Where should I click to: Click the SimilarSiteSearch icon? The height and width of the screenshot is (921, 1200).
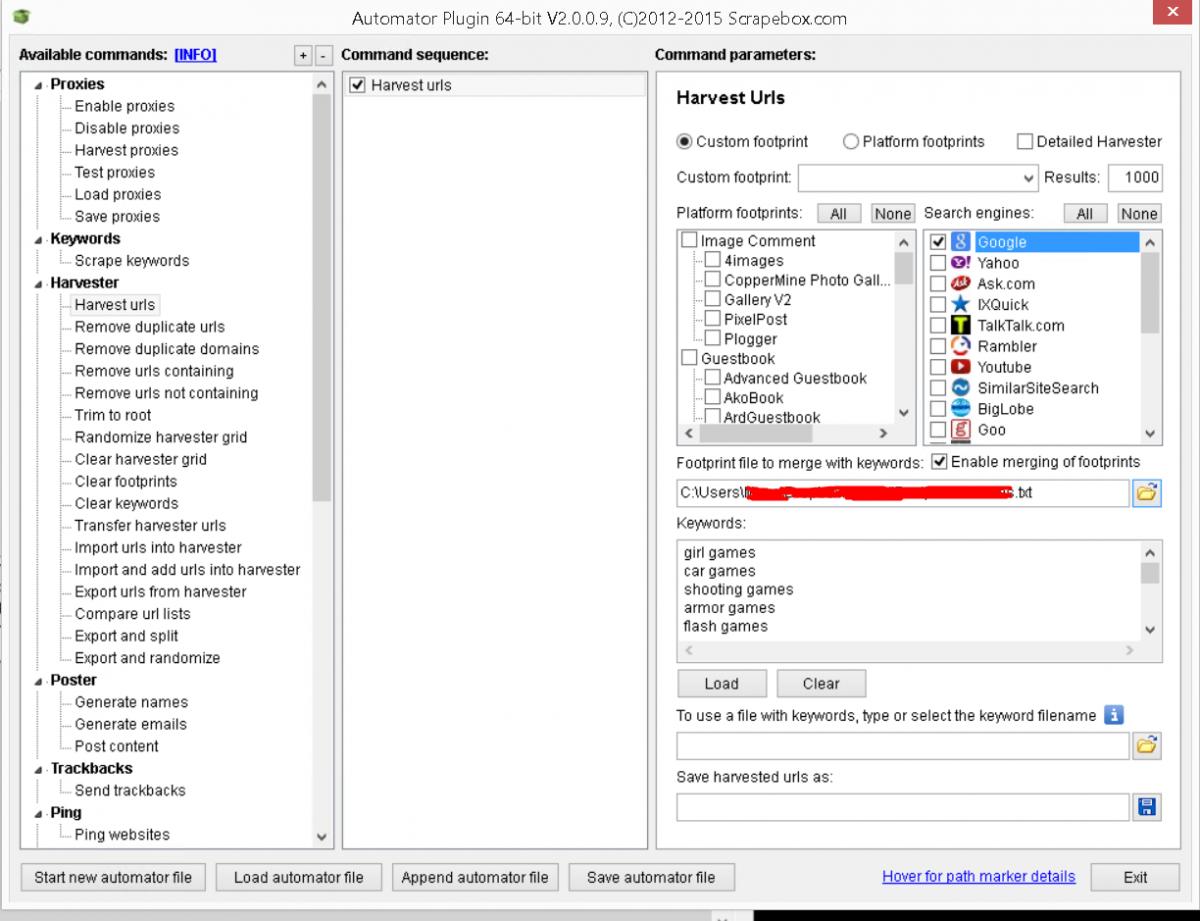click(x=960, y=388)
